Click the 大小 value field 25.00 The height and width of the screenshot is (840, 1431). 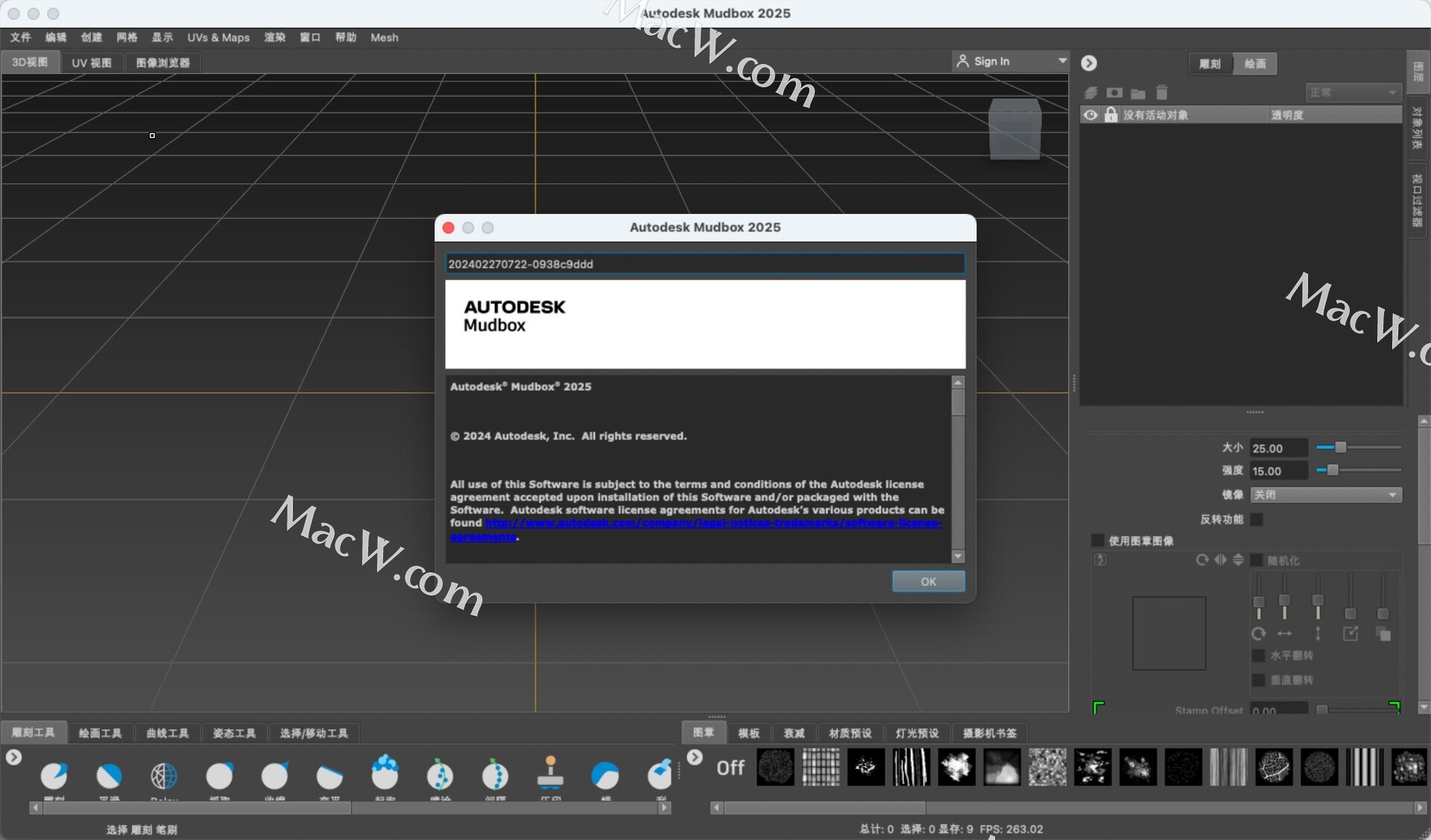(x=1278, y=448)
